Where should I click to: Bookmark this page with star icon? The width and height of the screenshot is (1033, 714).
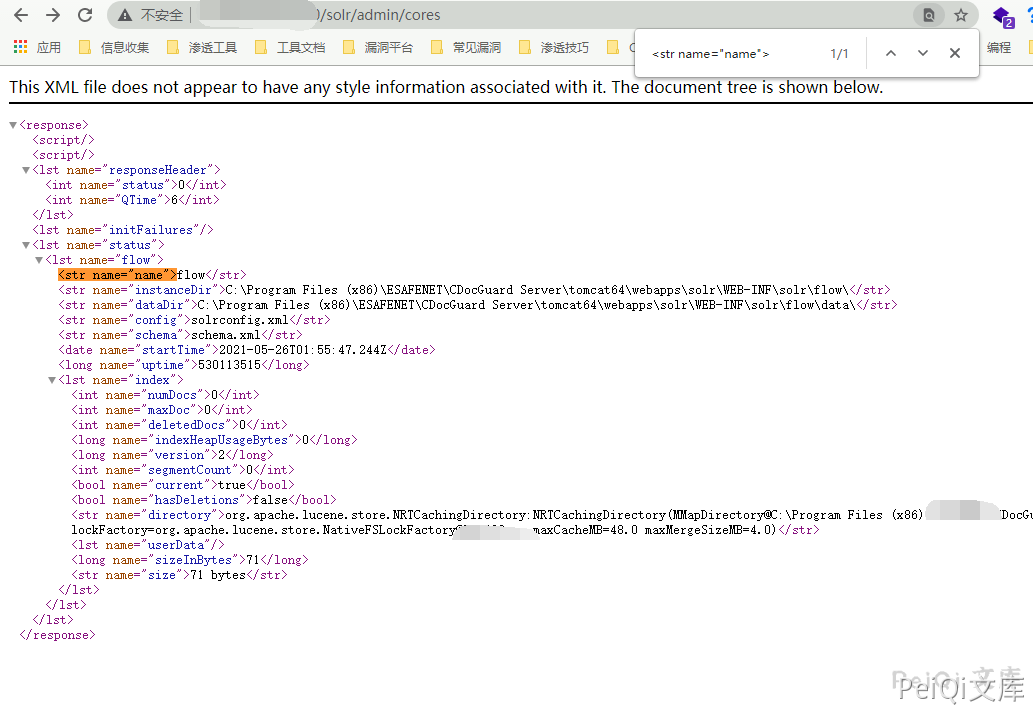tap(961, 15)
